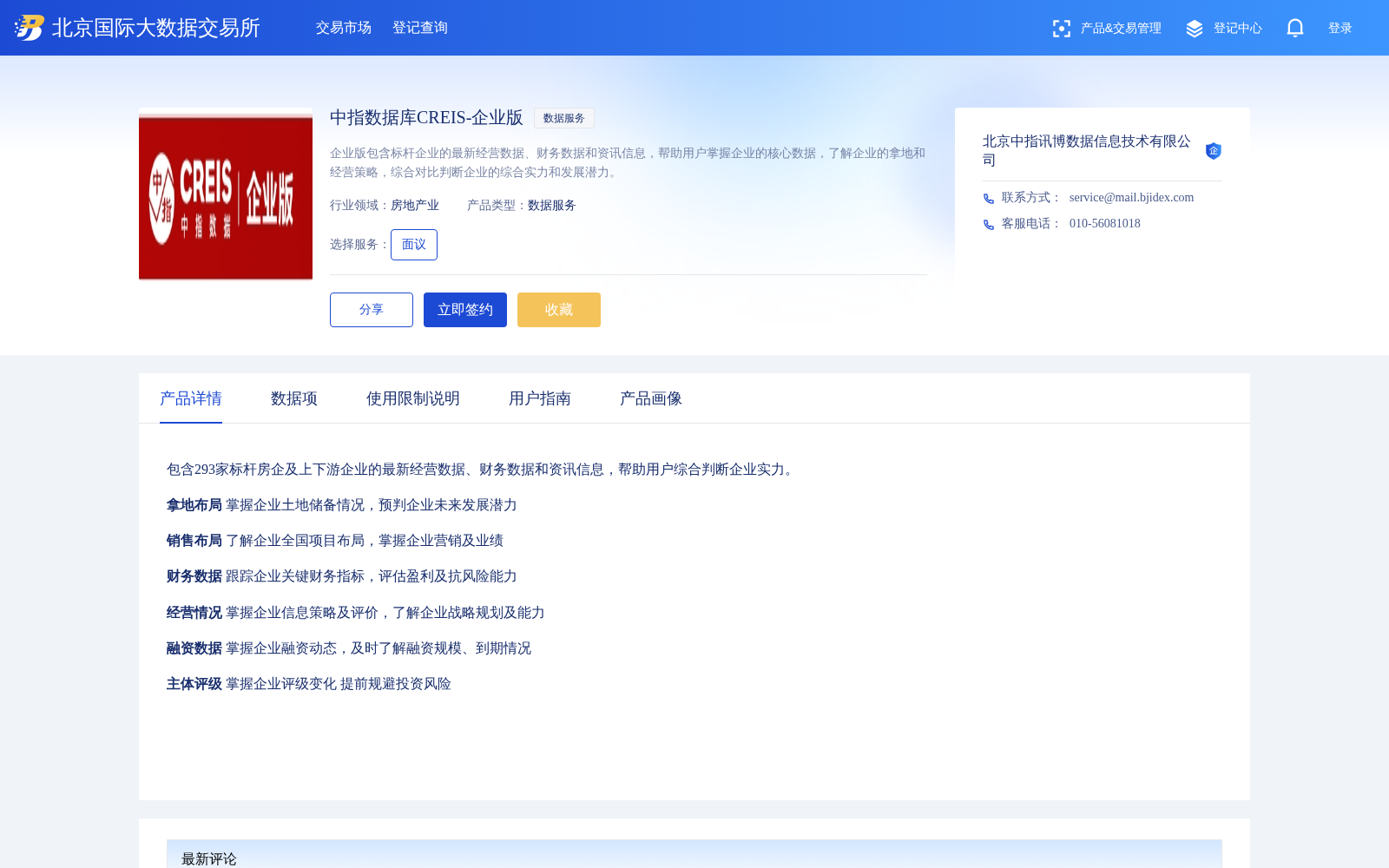Click the 分享 button

pos(372,310)
